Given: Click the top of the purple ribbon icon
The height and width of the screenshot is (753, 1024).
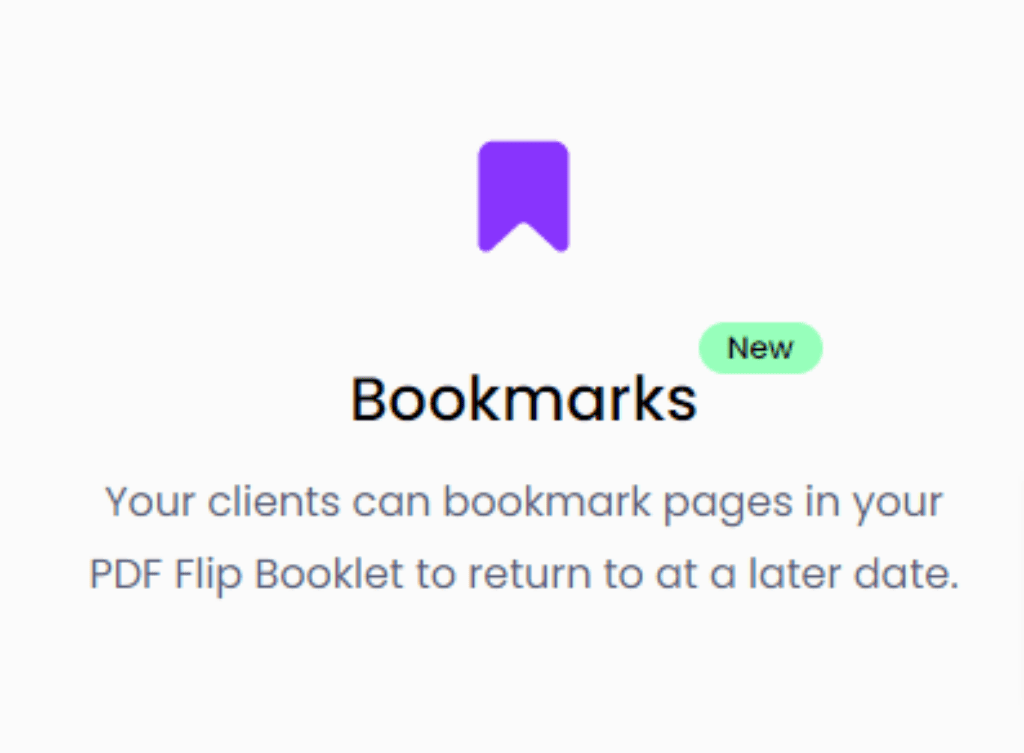Looking at the screenshot, I should click(x=523, y=150).
